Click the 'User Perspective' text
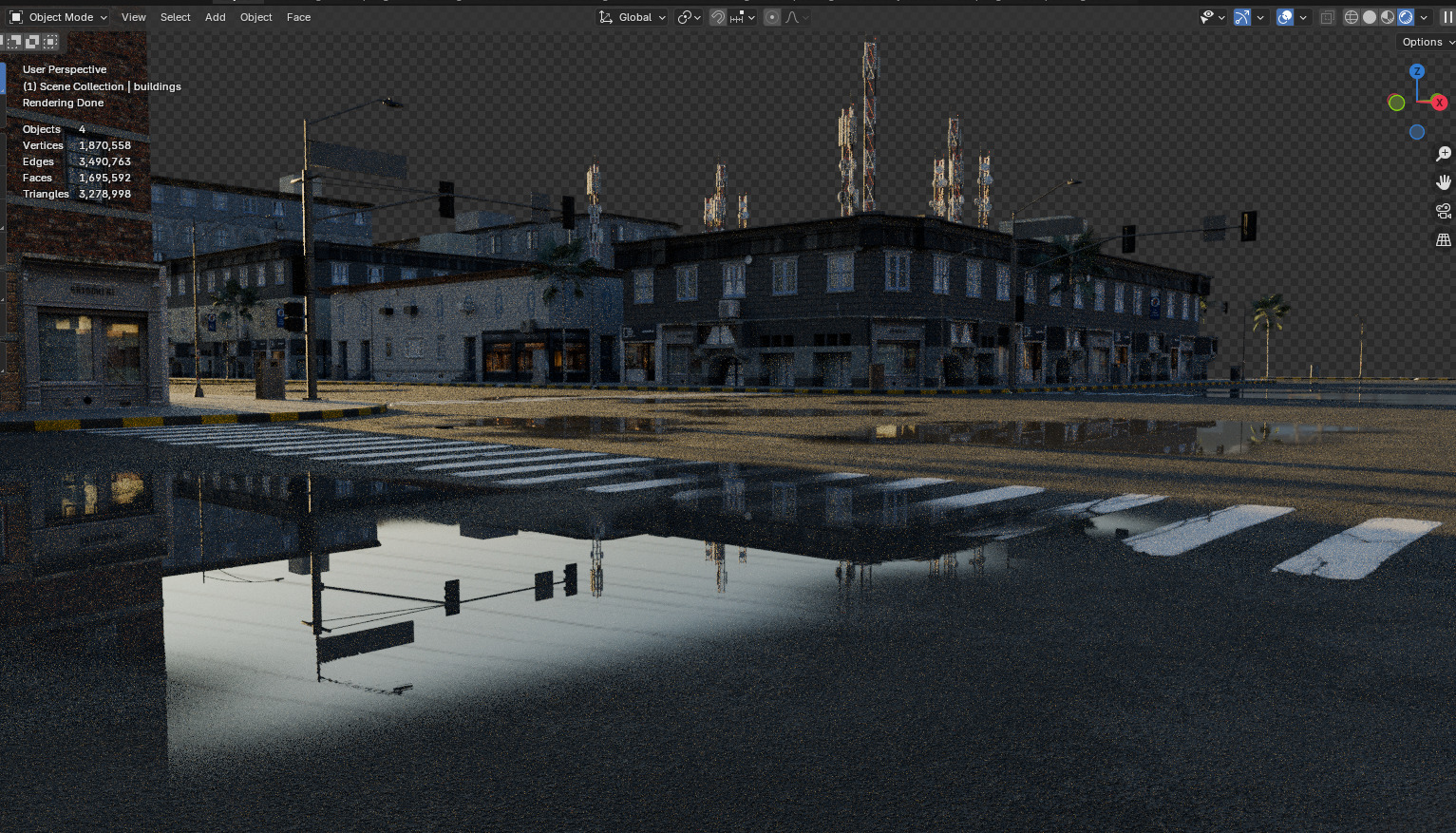The height and width of the screenshot is (833, 1456). click(x=65, y=69)
